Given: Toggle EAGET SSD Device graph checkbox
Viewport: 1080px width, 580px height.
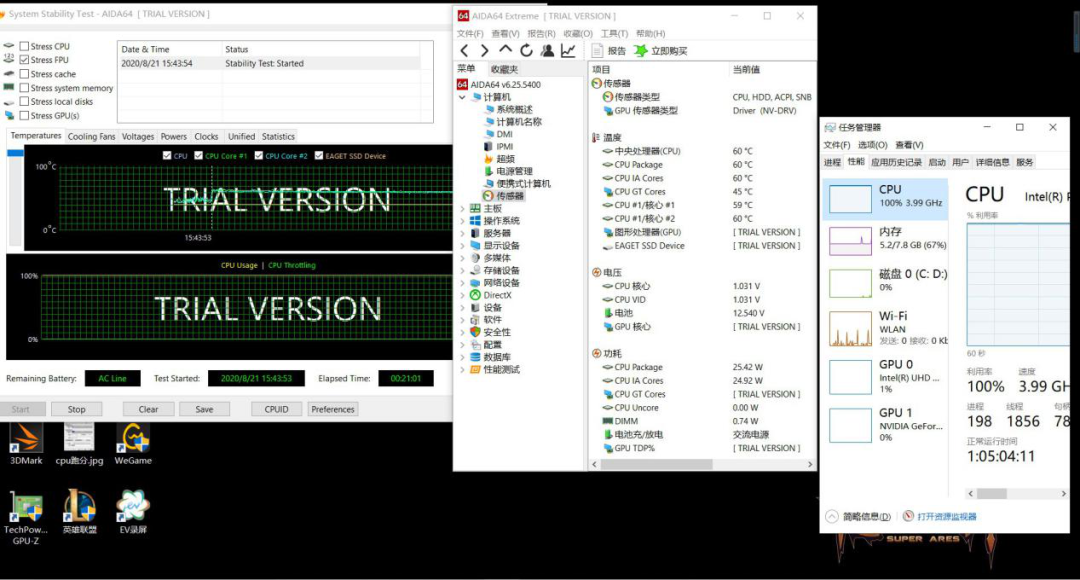Looking at the screenshot, I should tap(319, 156).
